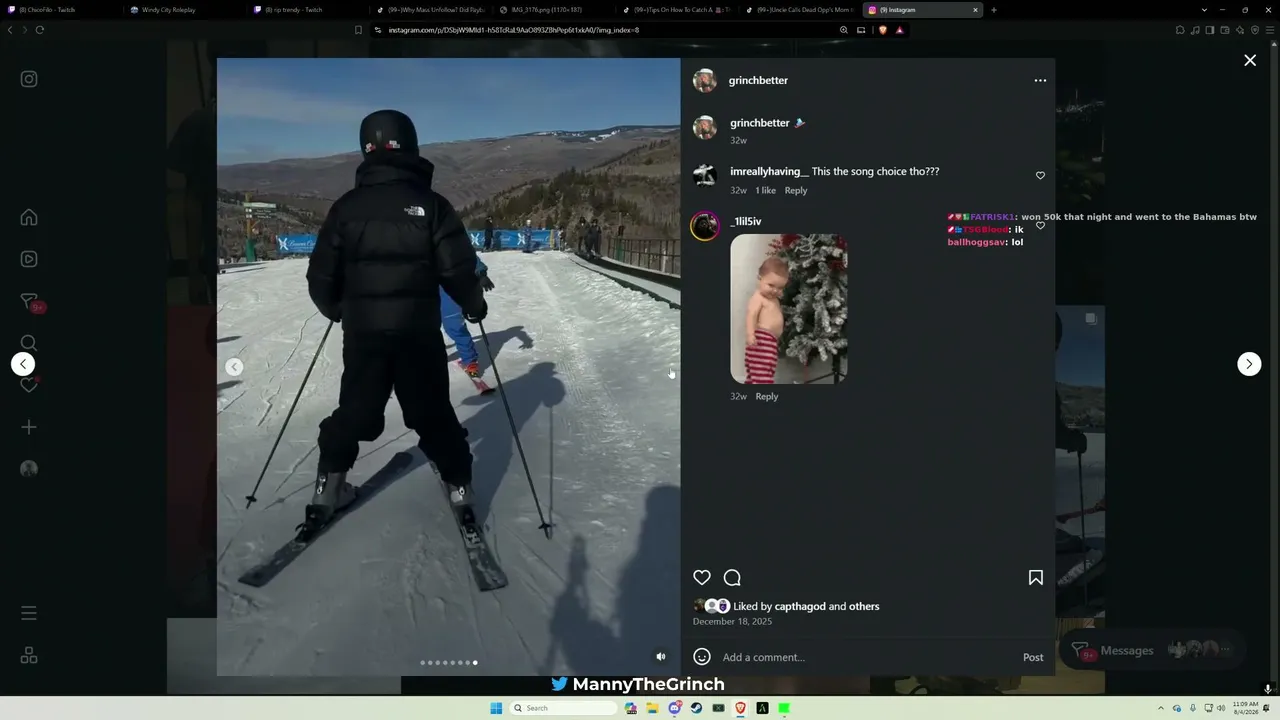The image size is (1280, 720).
Task: Save the post with bookmark icon
Action: click(x=1036, y=578)
